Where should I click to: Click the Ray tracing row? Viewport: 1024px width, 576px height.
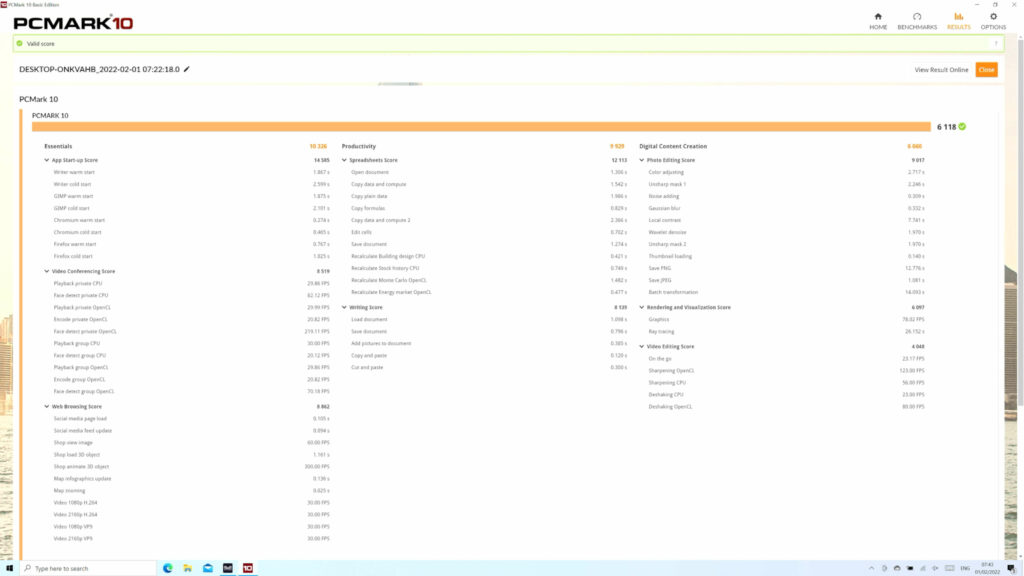(786, 331)
